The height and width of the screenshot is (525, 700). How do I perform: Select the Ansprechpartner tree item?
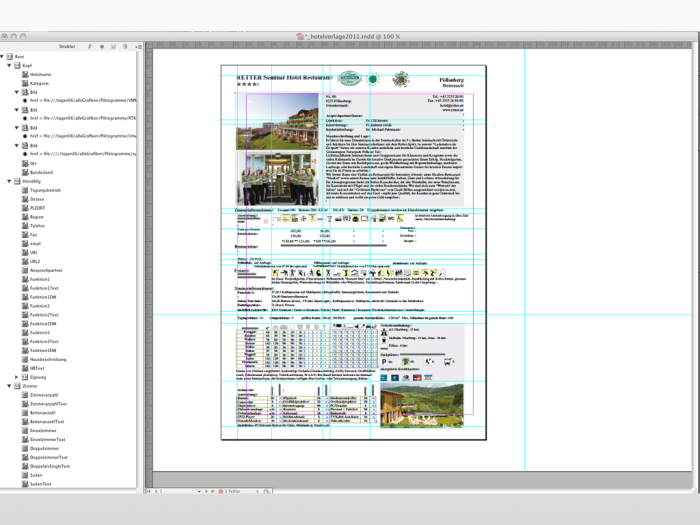click(46, 271)
